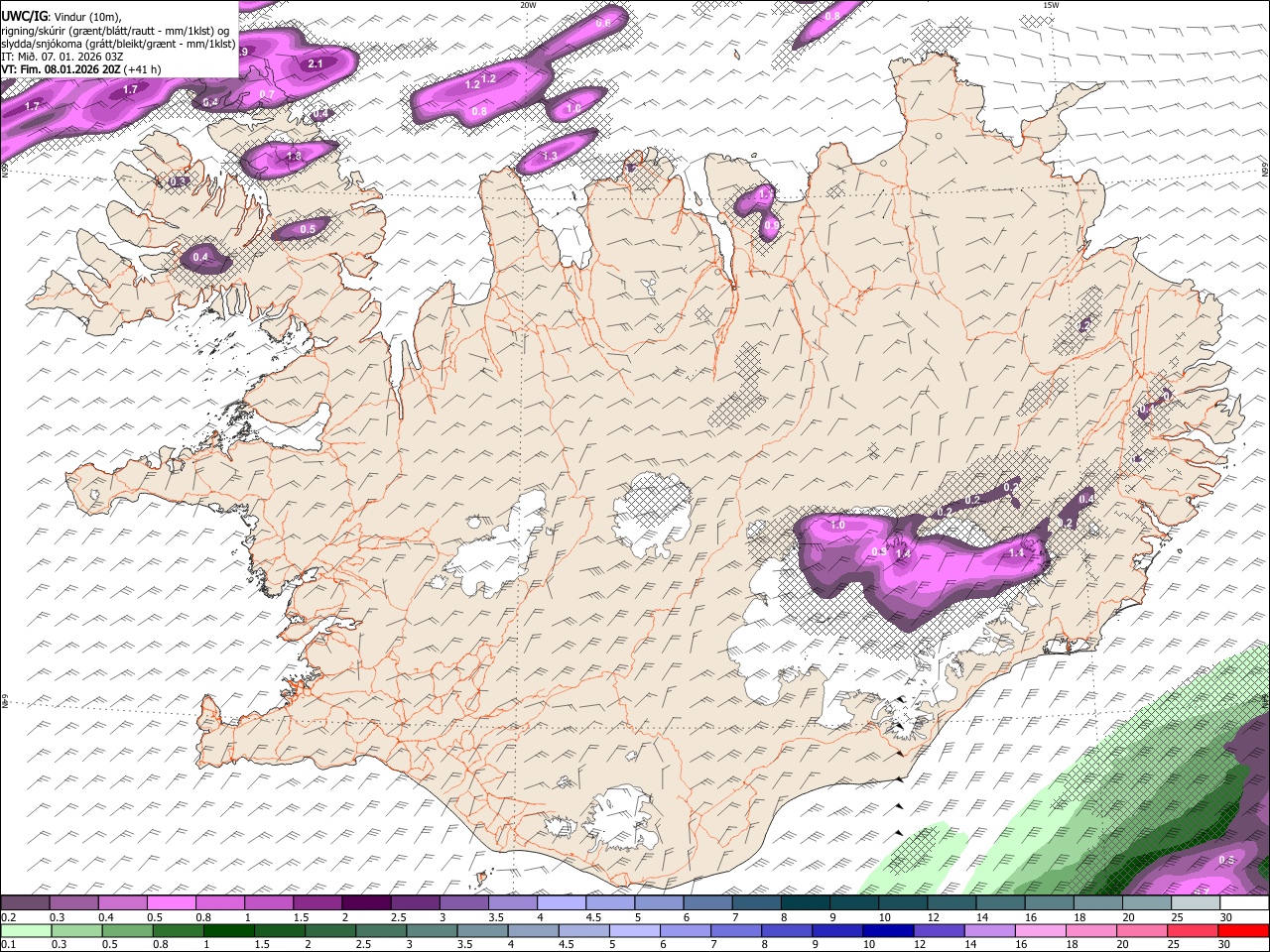Click the '(+41 h)' forecast offset text
The height and width of the screenshot is (952, 1270).
(143, 69)
